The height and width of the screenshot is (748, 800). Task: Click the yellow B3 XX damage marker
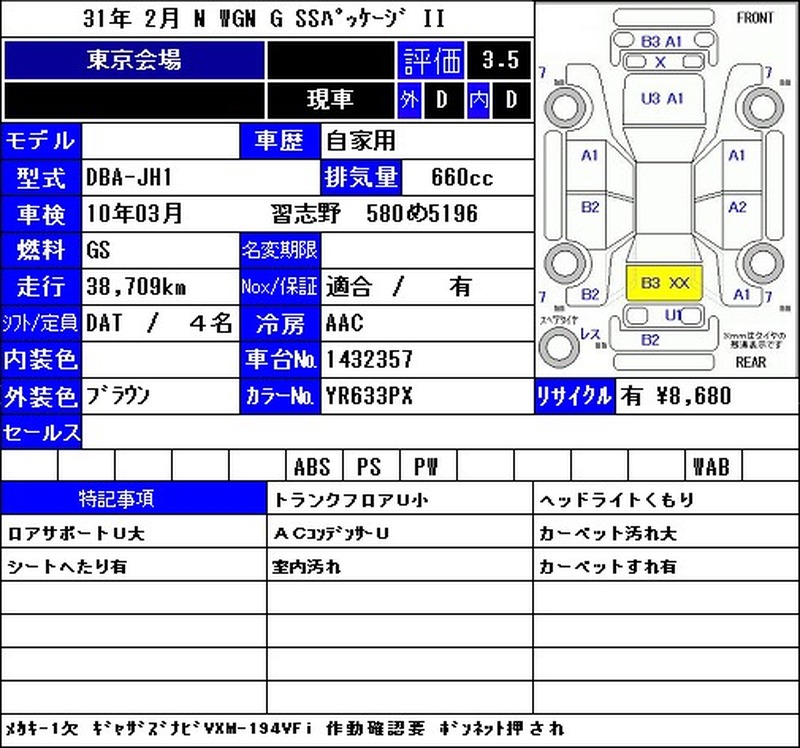pyautogui.click(x=664, y=283)
